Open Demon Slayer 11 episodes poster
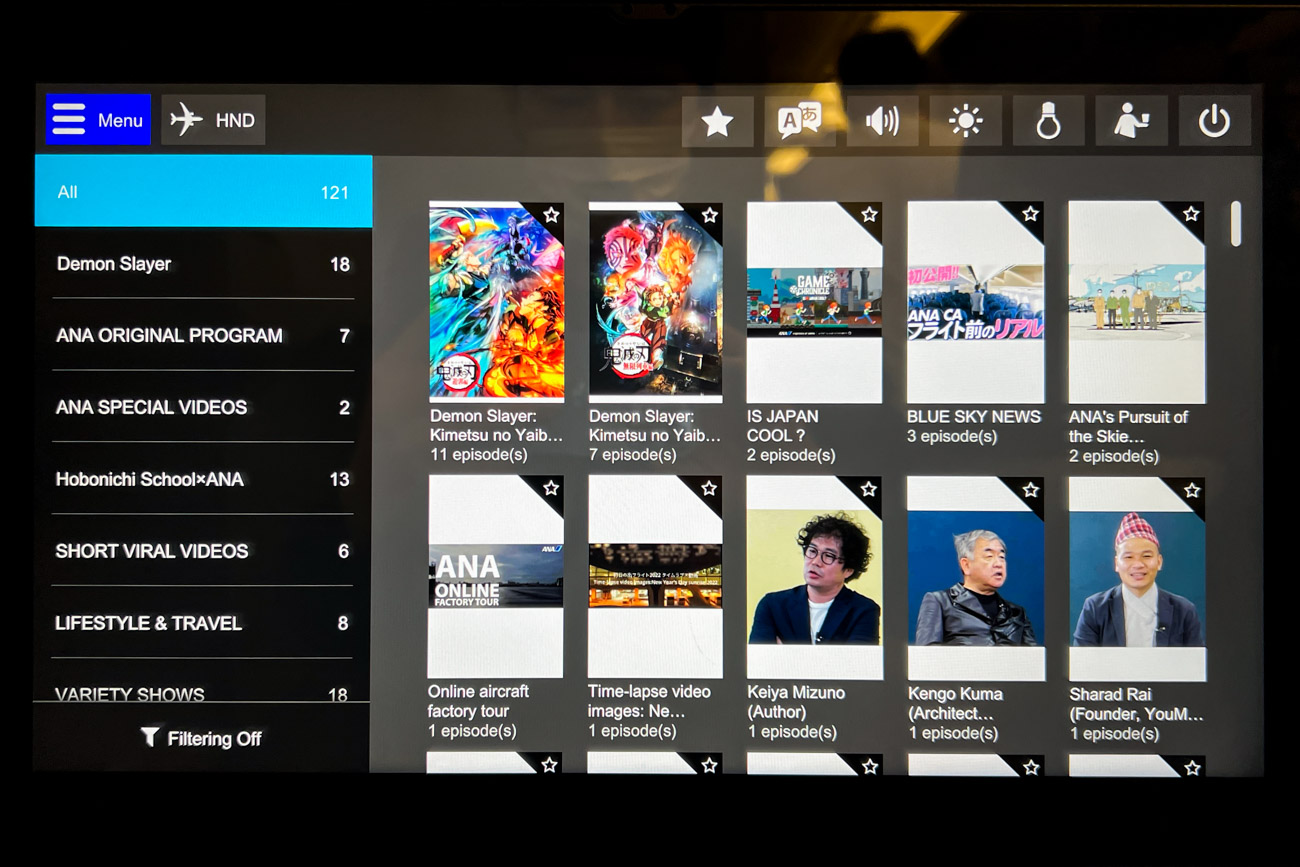The image size is (1300, 867). click(x=496, y=301)
